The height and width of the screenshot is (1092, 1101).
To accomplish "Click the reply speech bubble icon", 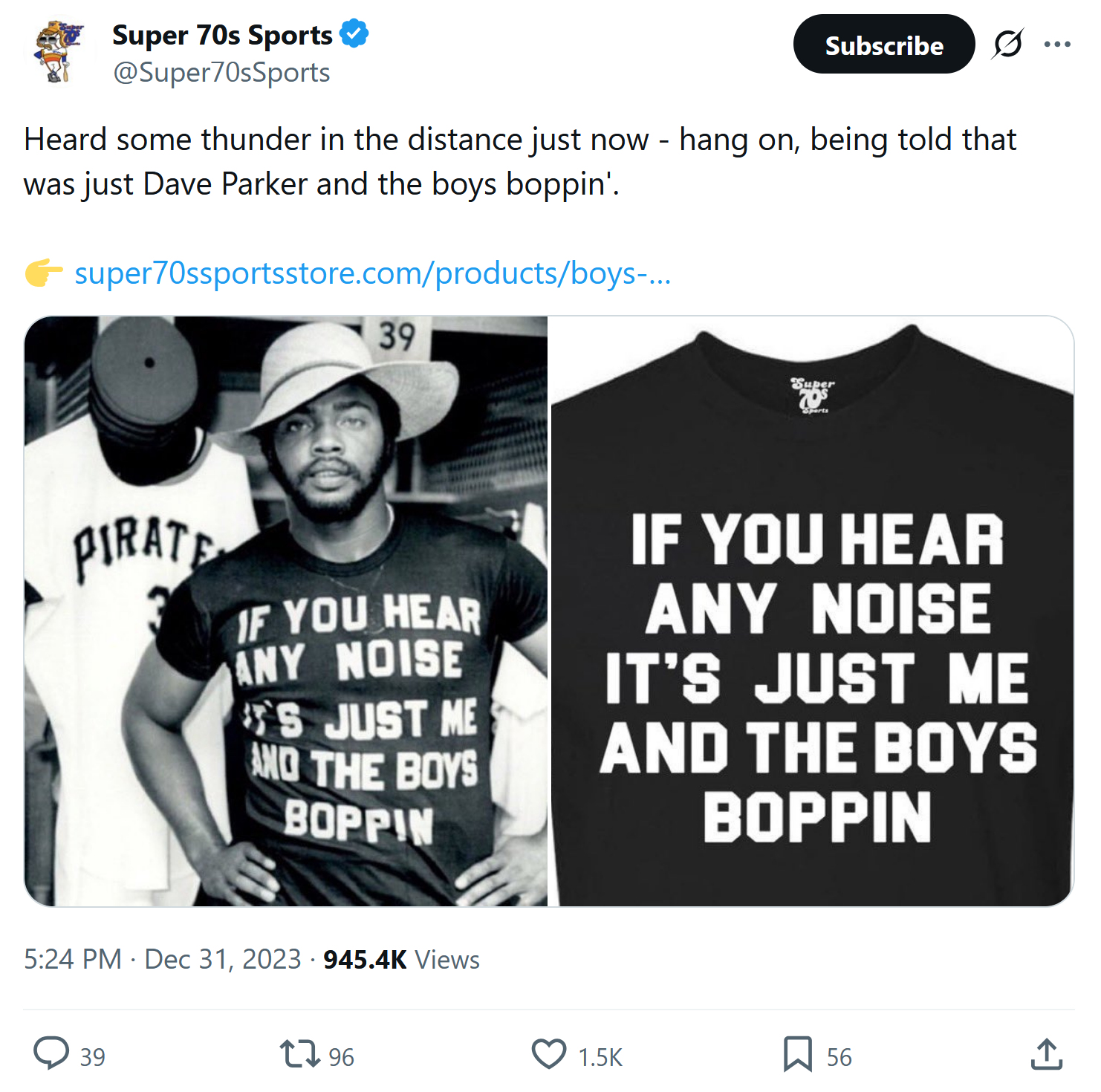I will point(51,1054).
